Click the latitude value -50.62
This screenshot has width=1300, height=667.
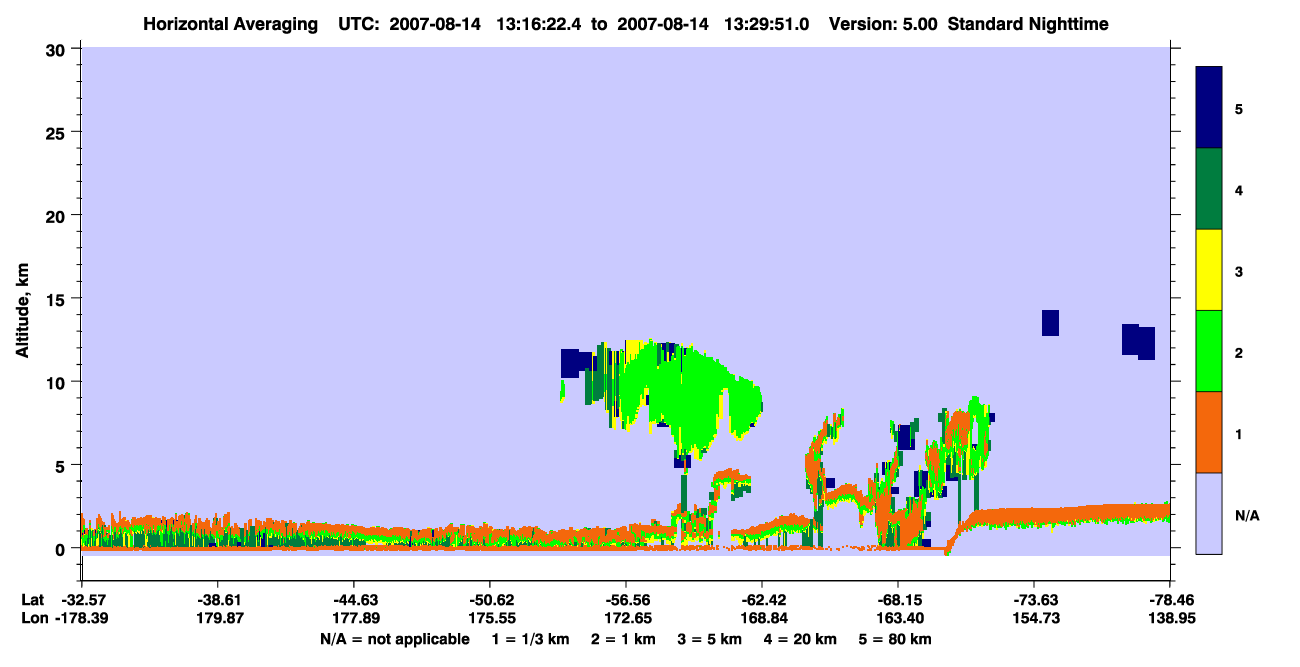tap(490, 600)
